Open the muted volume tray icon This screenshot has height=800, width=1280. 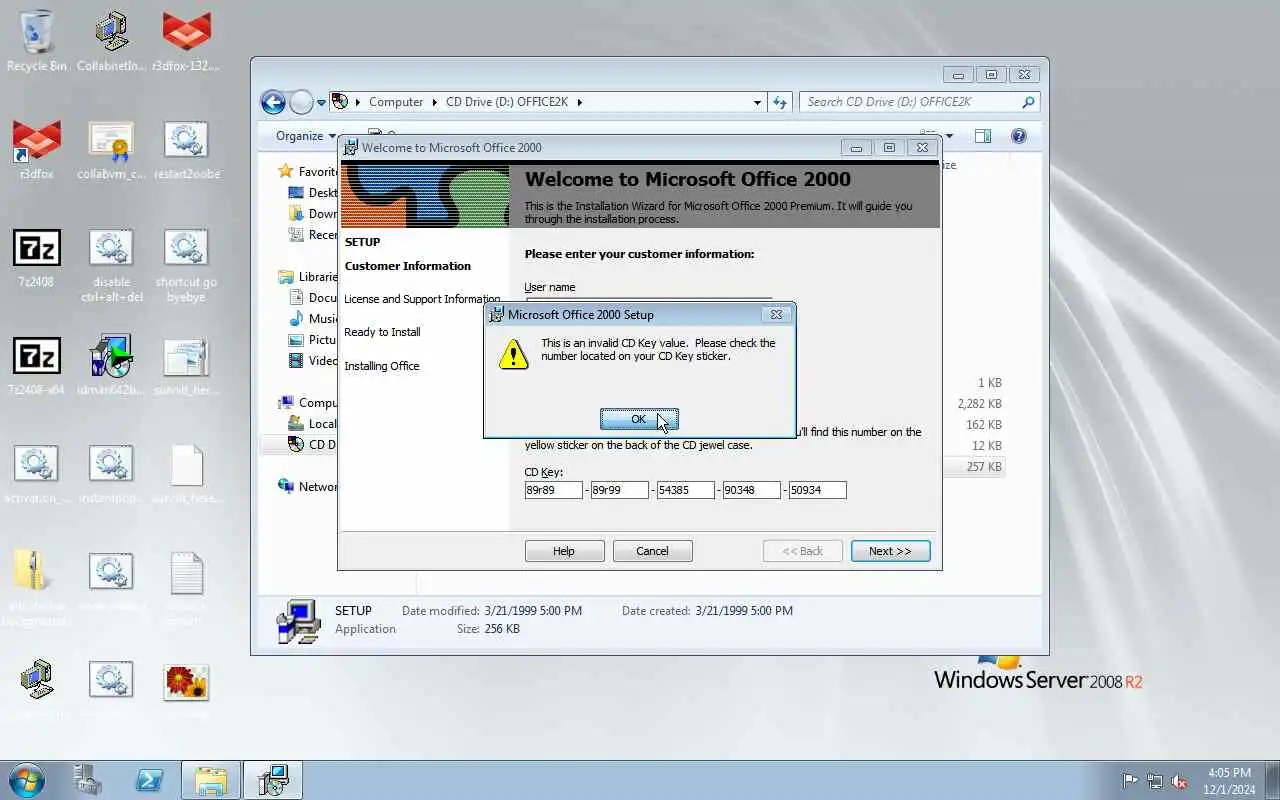(1180, 781)
